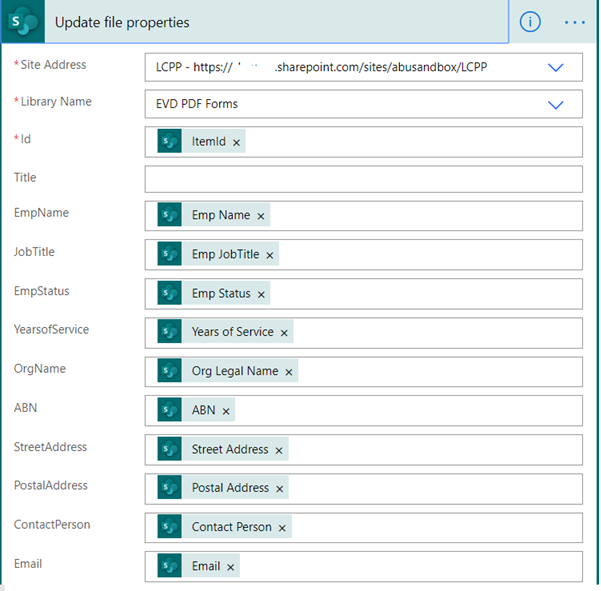The width and height of the screenshot is (601, 591).
Task: Click the SharePoint icon on Org Legal Name token
Action: coord(169,371)
